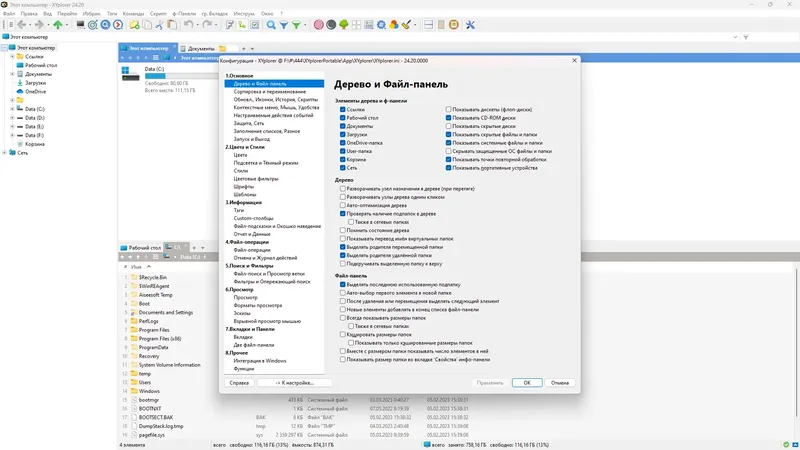800x450 pixels.
Task: Enable Показывать скрытые диски checkbox
Action: [x=448, y=126]
